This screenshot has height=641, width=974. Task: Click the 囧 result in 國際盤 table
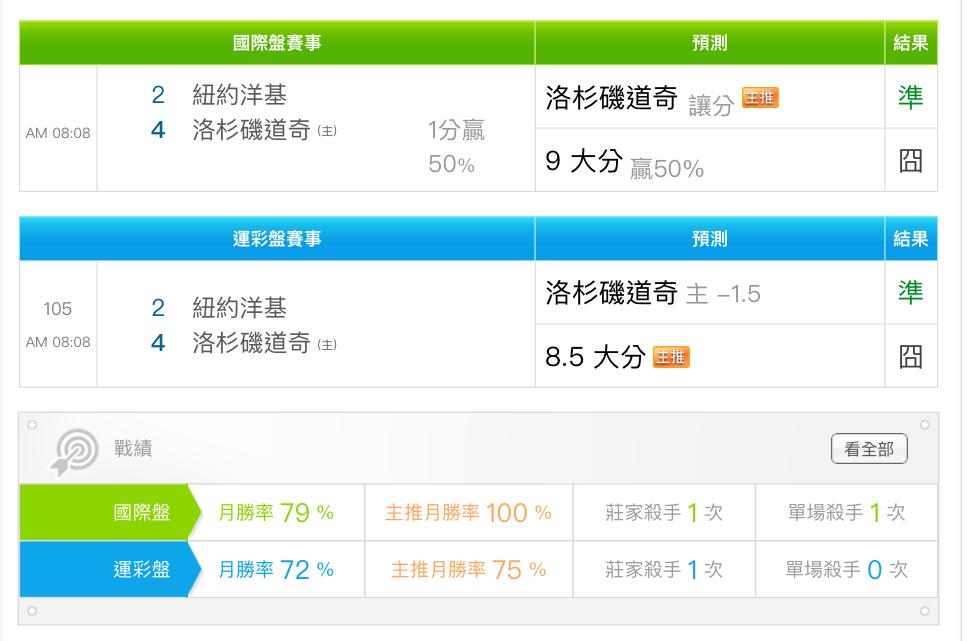tap(911, 161)
